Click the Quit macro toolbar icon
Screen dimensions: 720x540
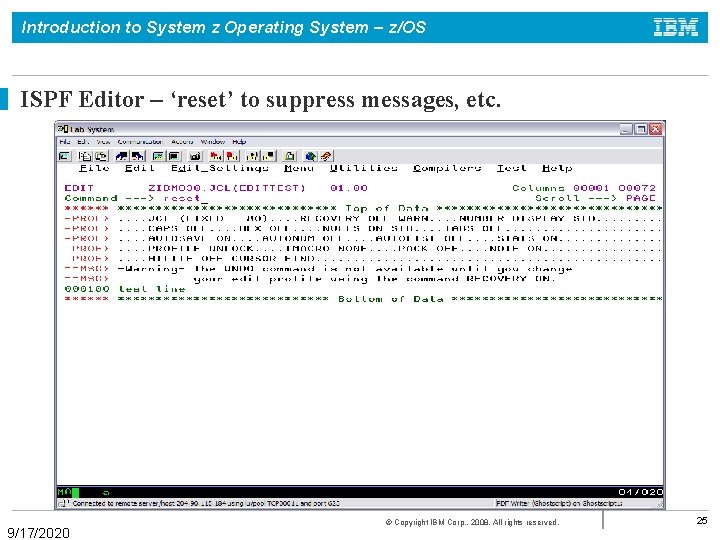[269, 156]
